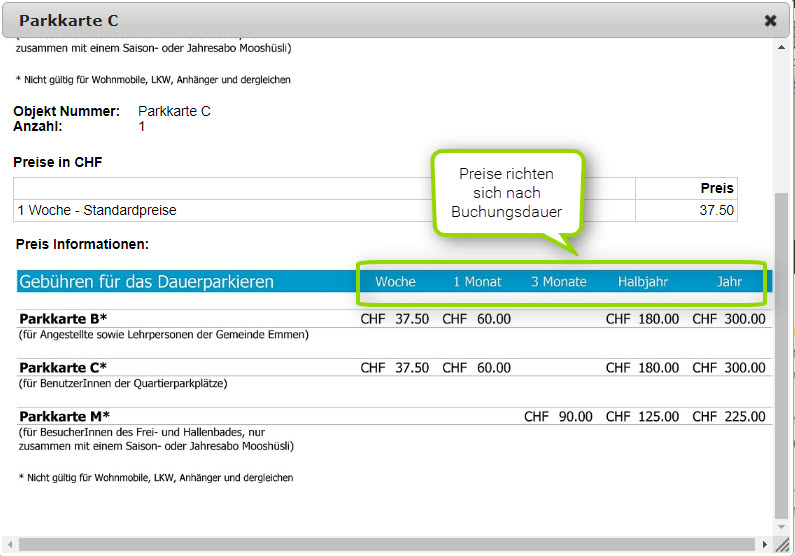The height and width of the screenshot is (556, 795).
Task: Click the horizontal scrollbar left arrow
Action: pos(10,544)
